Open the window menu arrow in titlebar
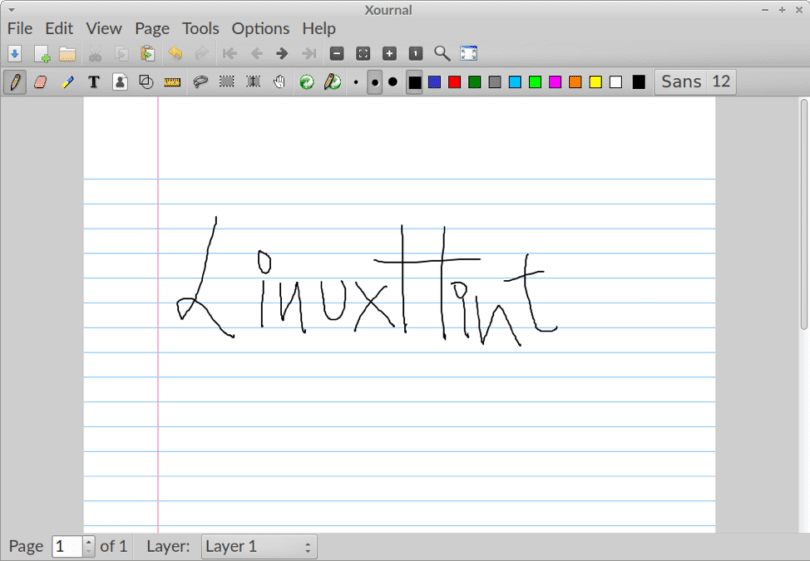The width and height of the screenshot is (810, 561). click(x=11, y=10)
